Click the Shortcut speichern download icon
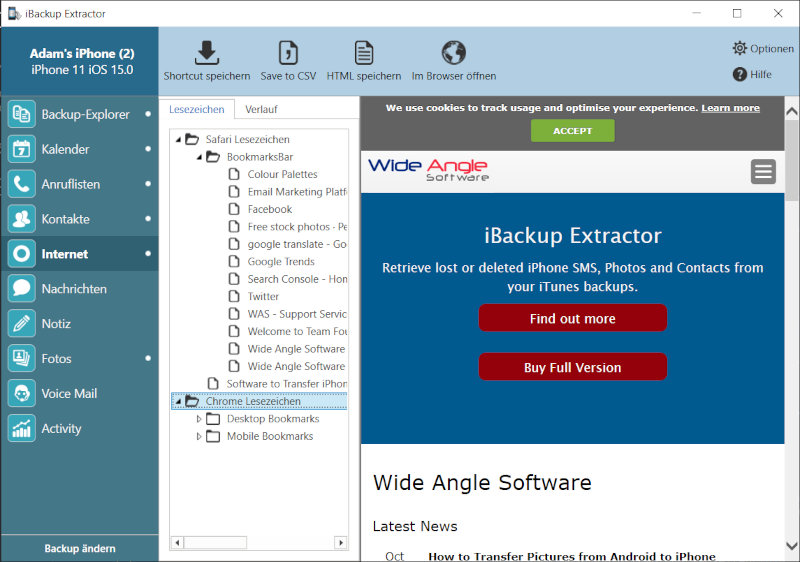This screenshot has height=562, width=800. [207, 53]
